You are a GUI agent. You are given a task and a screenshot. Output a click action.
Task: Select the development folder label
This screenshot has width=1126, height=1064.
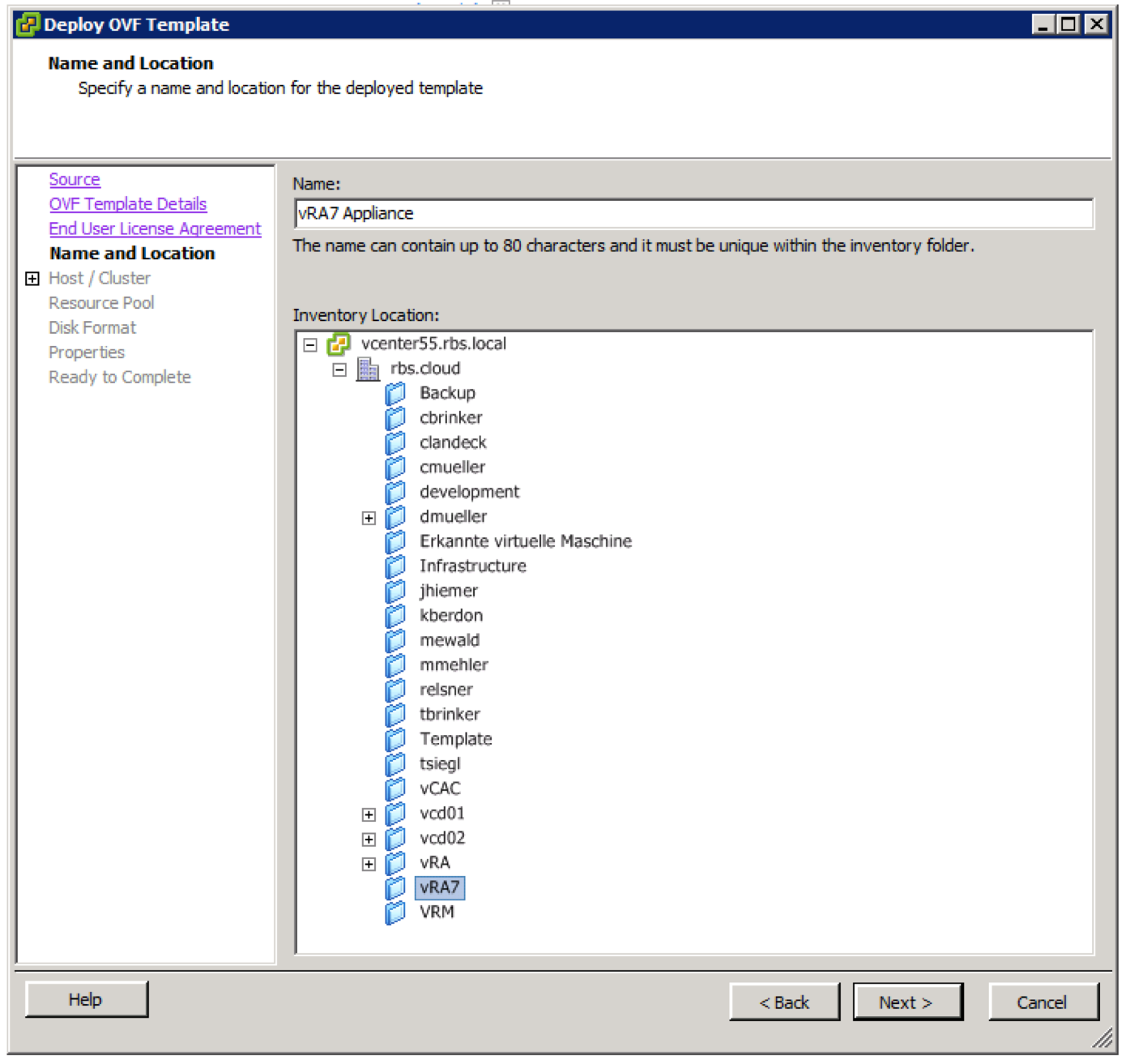(470, 493)
